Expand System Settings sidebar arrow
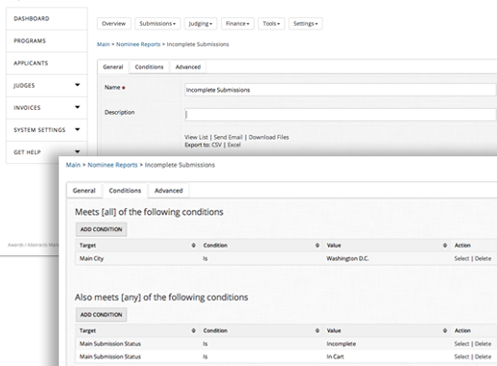 tap(77, 129)
